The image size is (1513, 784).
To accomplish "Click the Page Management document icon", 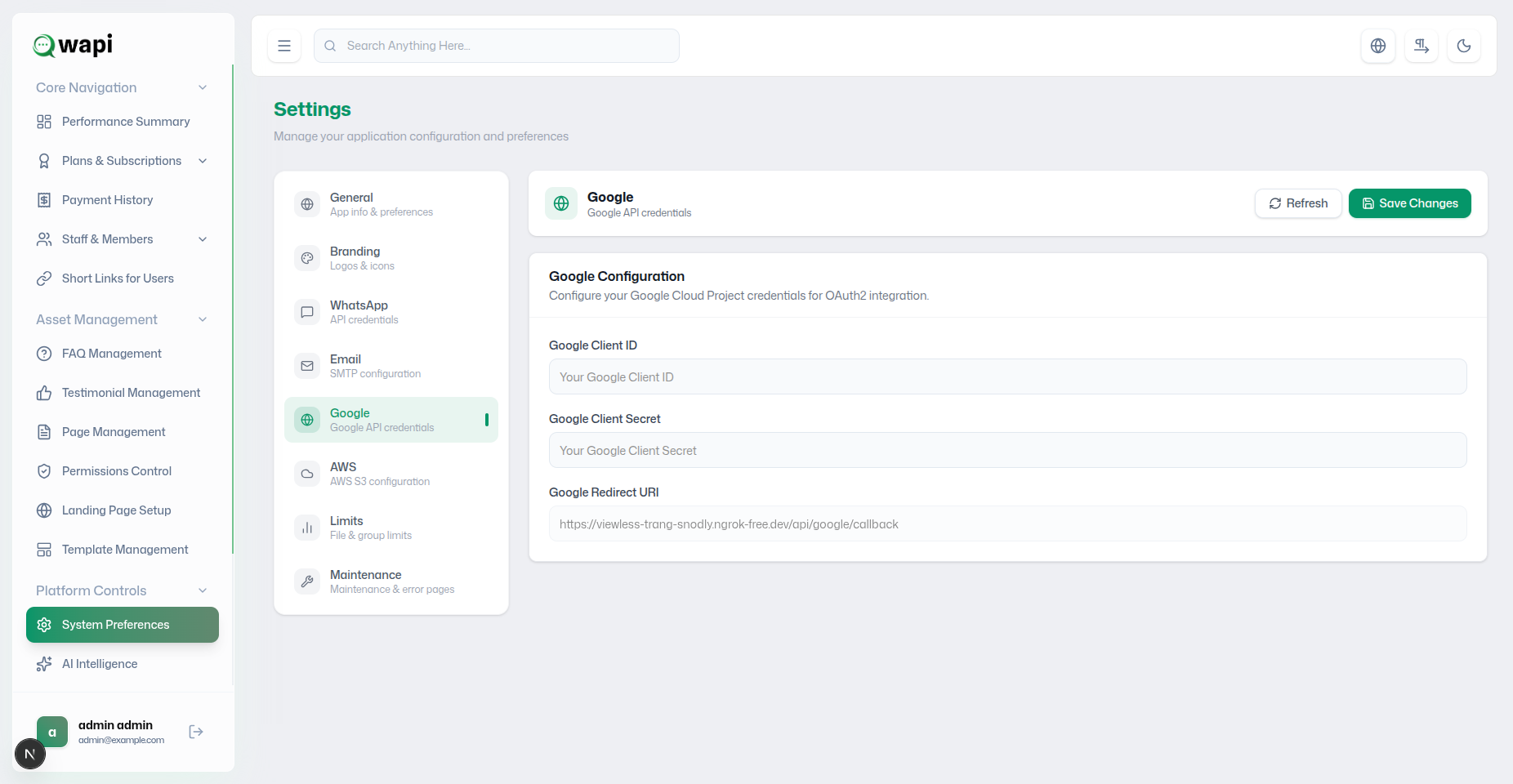I will (44, 432).
